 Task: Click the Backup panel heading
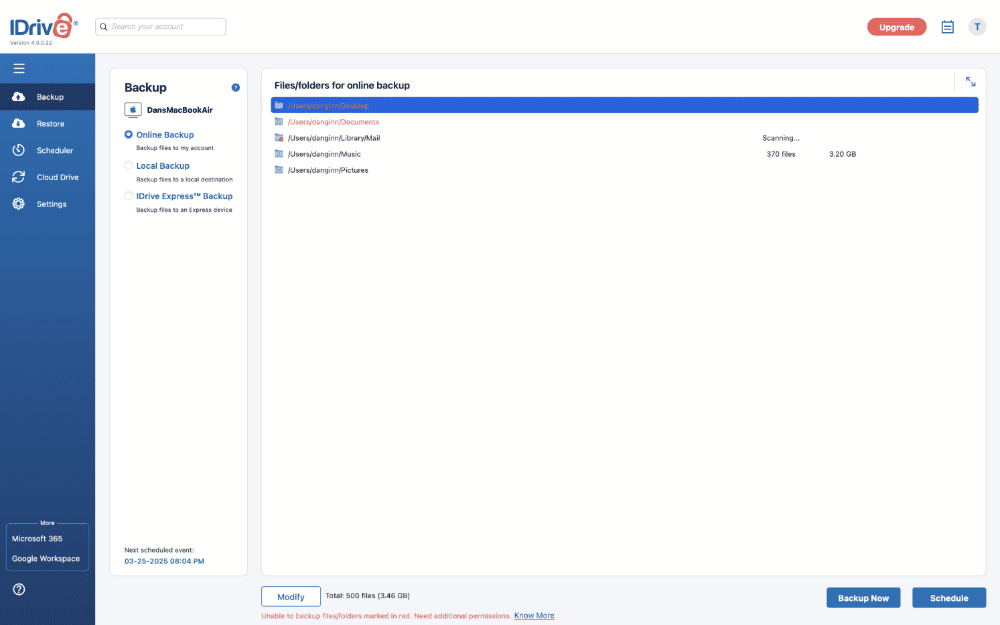tap(145, 87)
